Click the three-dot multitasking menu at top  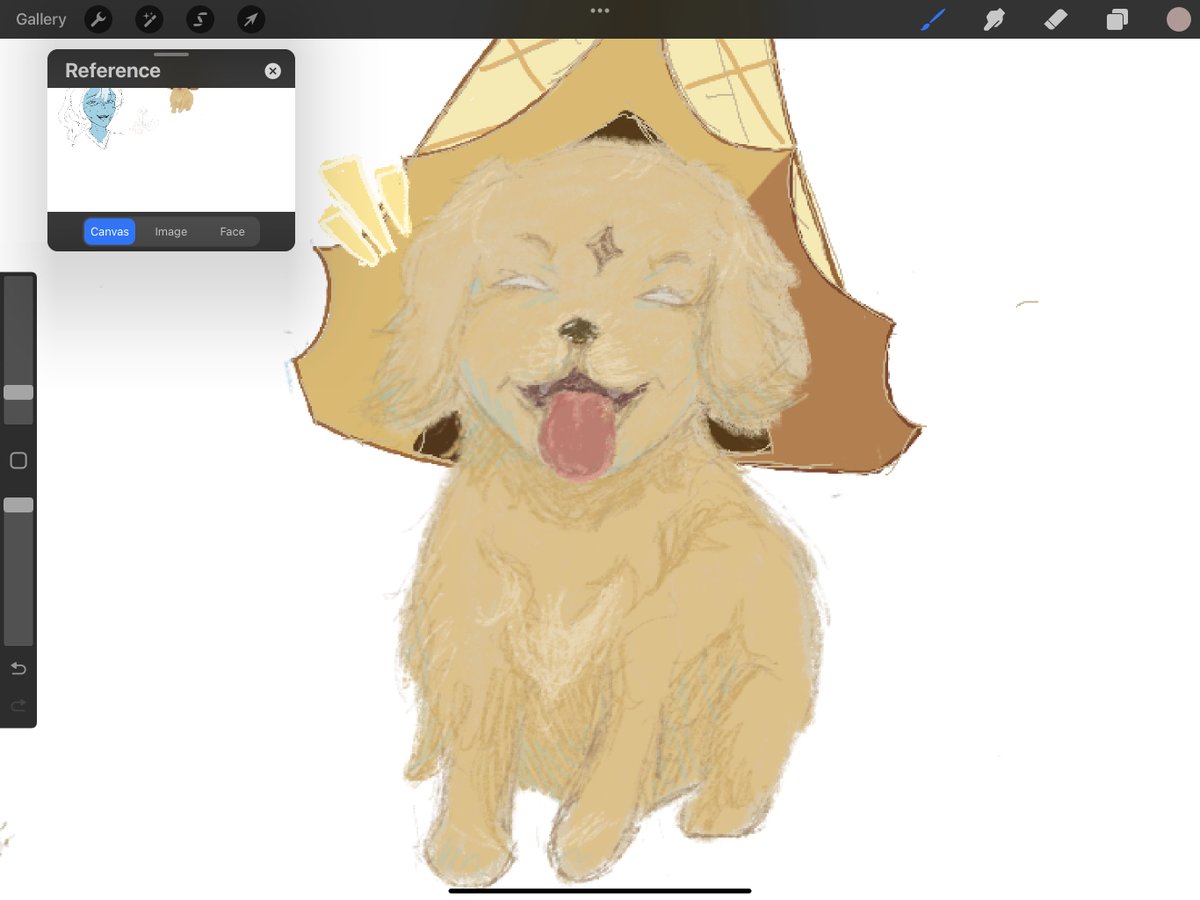600,11
